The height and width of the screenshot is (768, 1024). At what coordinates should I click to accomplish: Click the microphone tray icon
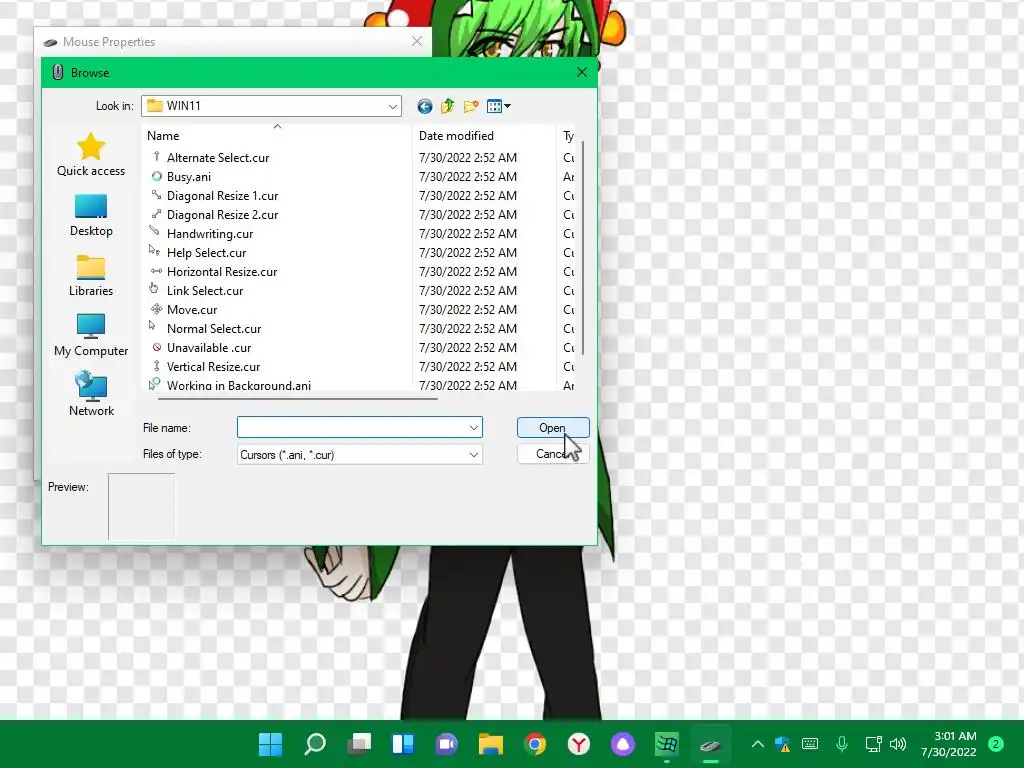tap(842, 744)
